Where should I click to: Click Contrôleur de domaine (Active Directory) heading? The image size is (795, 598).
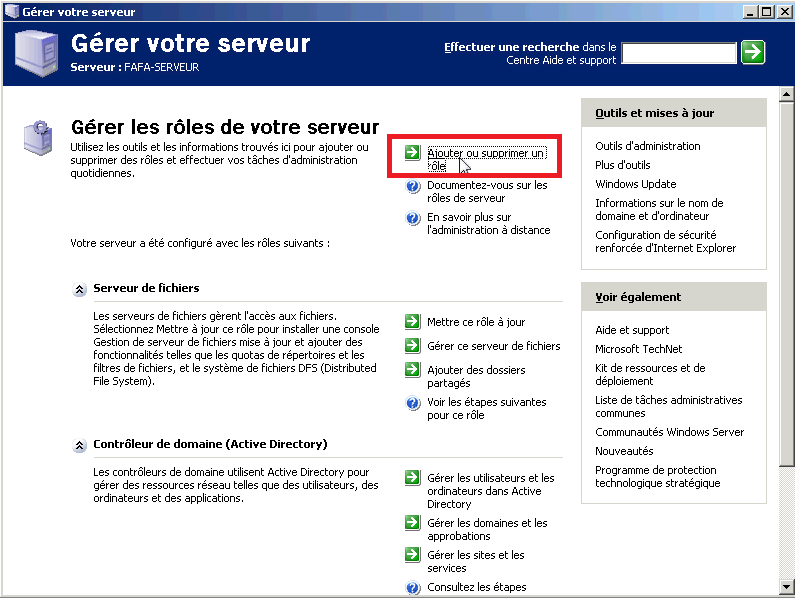(x=210, y=444)
